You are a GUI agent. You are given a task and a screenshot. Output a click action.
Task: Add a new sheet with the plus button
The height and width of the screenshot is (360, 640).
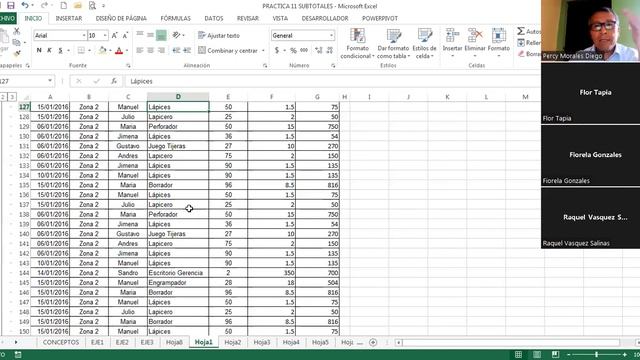pyautogui.click(x=373, y=342)
